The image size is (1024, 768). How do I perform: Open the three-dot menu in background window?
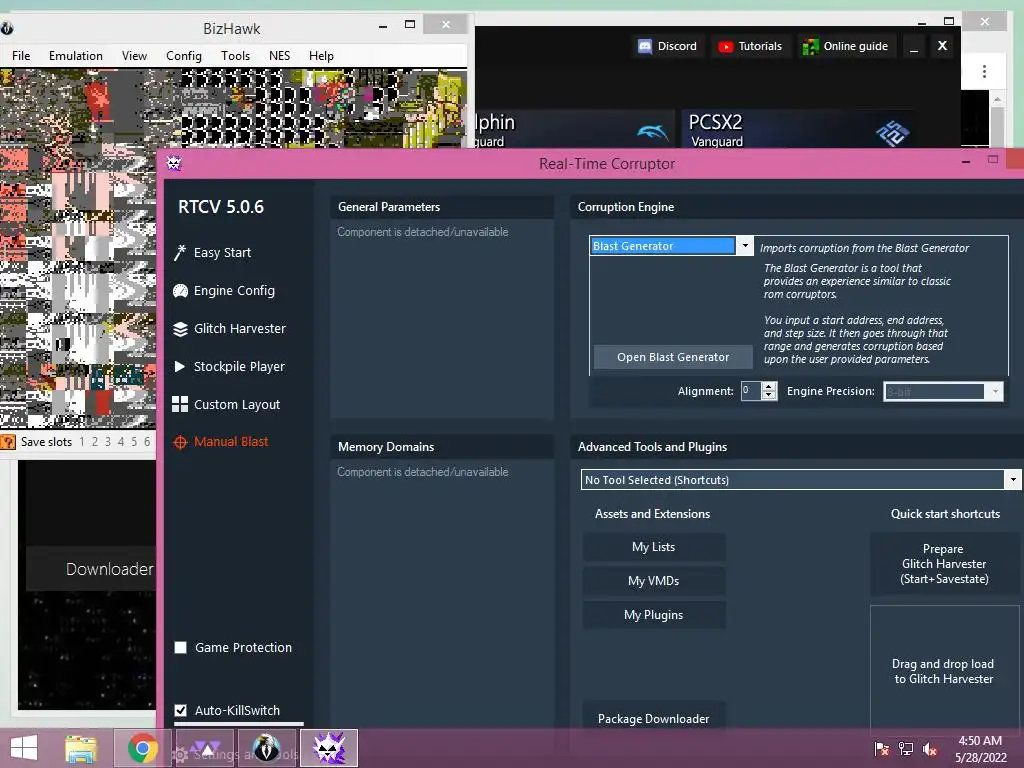(x=984, y=71)
